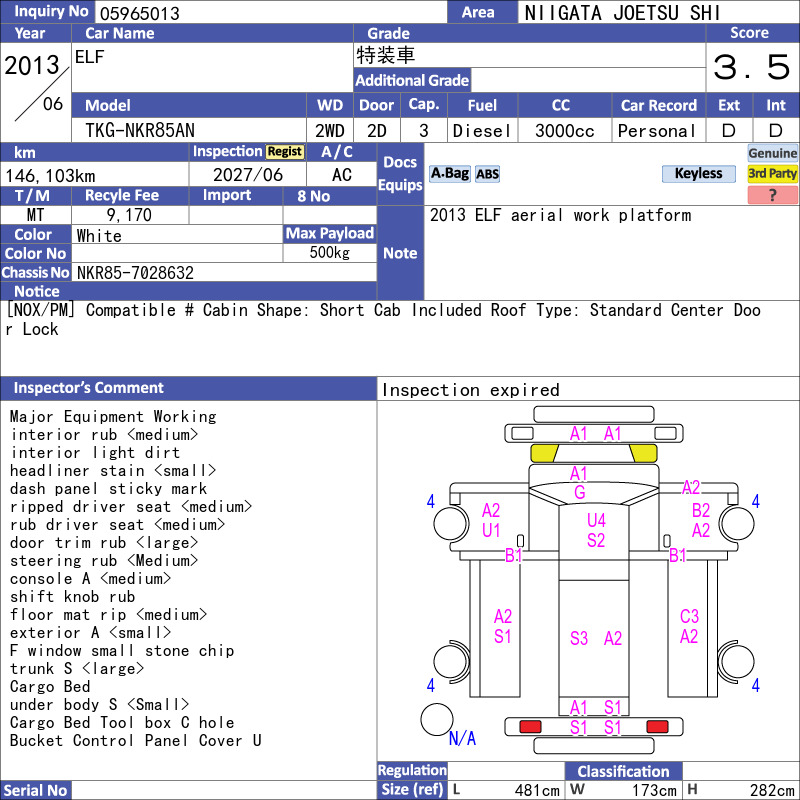Image resolution: width=800 pixels, height=800 pixels.
Task: Click 'Bucket Control Panel Cover U' line
Action: point(135,740)
